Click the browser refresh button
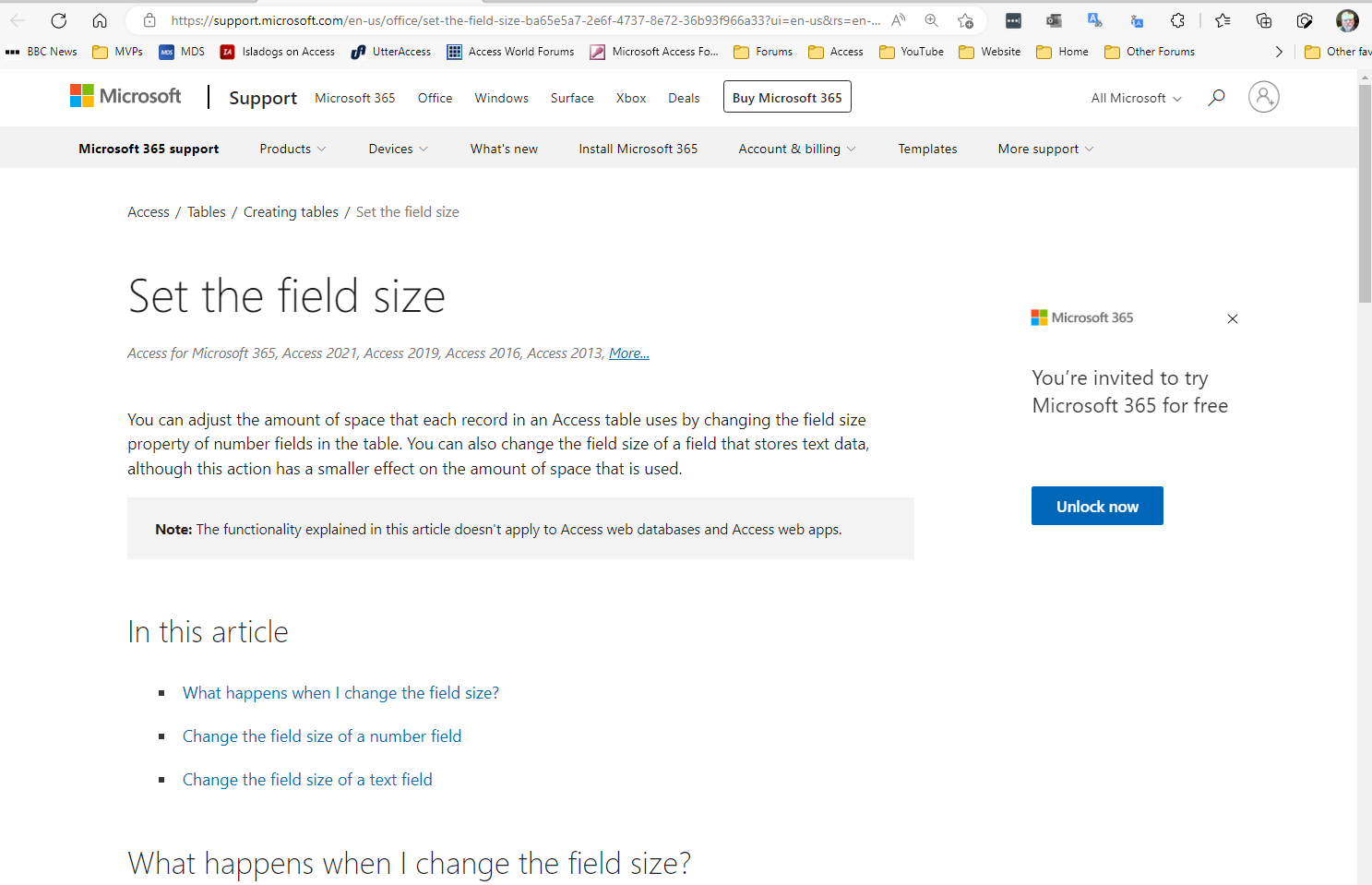The width and height of the screenshot is (1372, 885). [59, 20]
